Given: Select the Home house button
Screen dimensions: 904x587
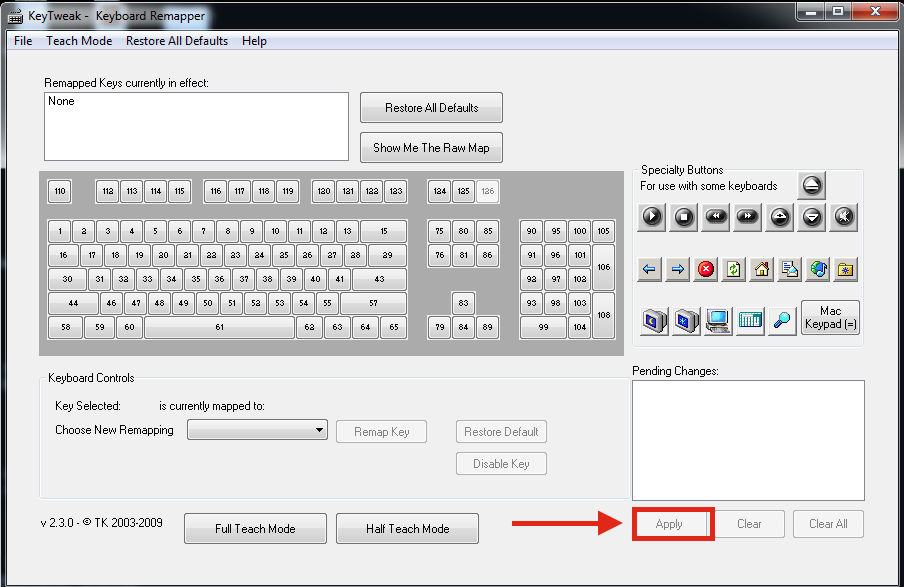Looking at the screenshot, I should (762, 269).
